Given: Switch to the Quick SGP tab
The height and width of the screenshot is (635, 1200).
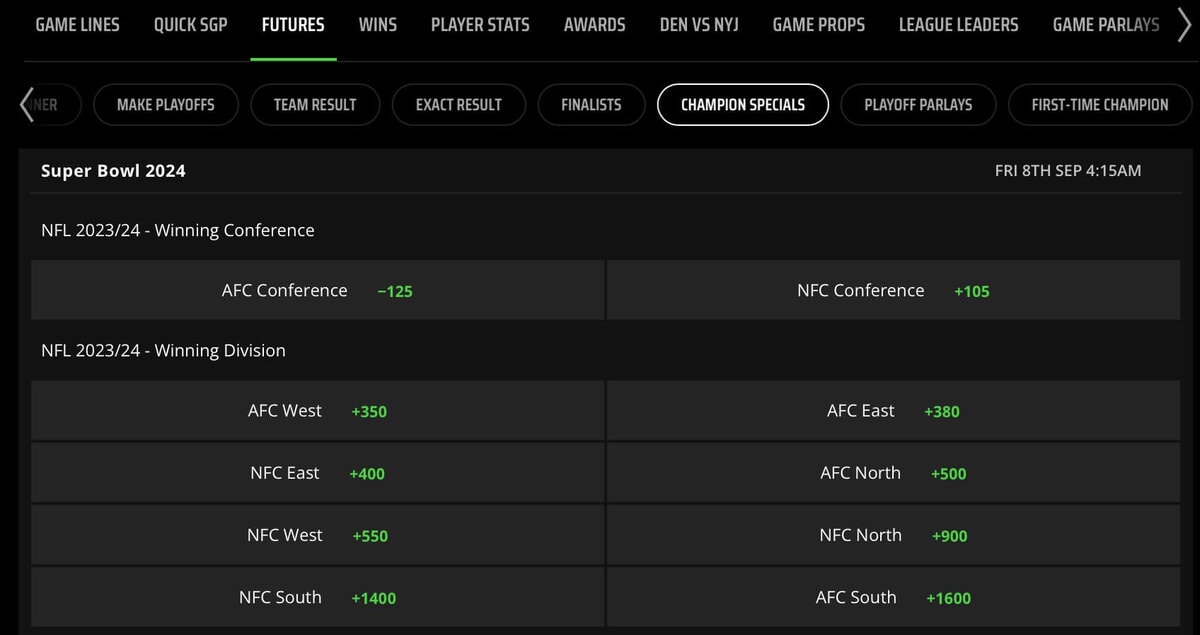Looking at the screenshot, I should click(x=190, y=25).
